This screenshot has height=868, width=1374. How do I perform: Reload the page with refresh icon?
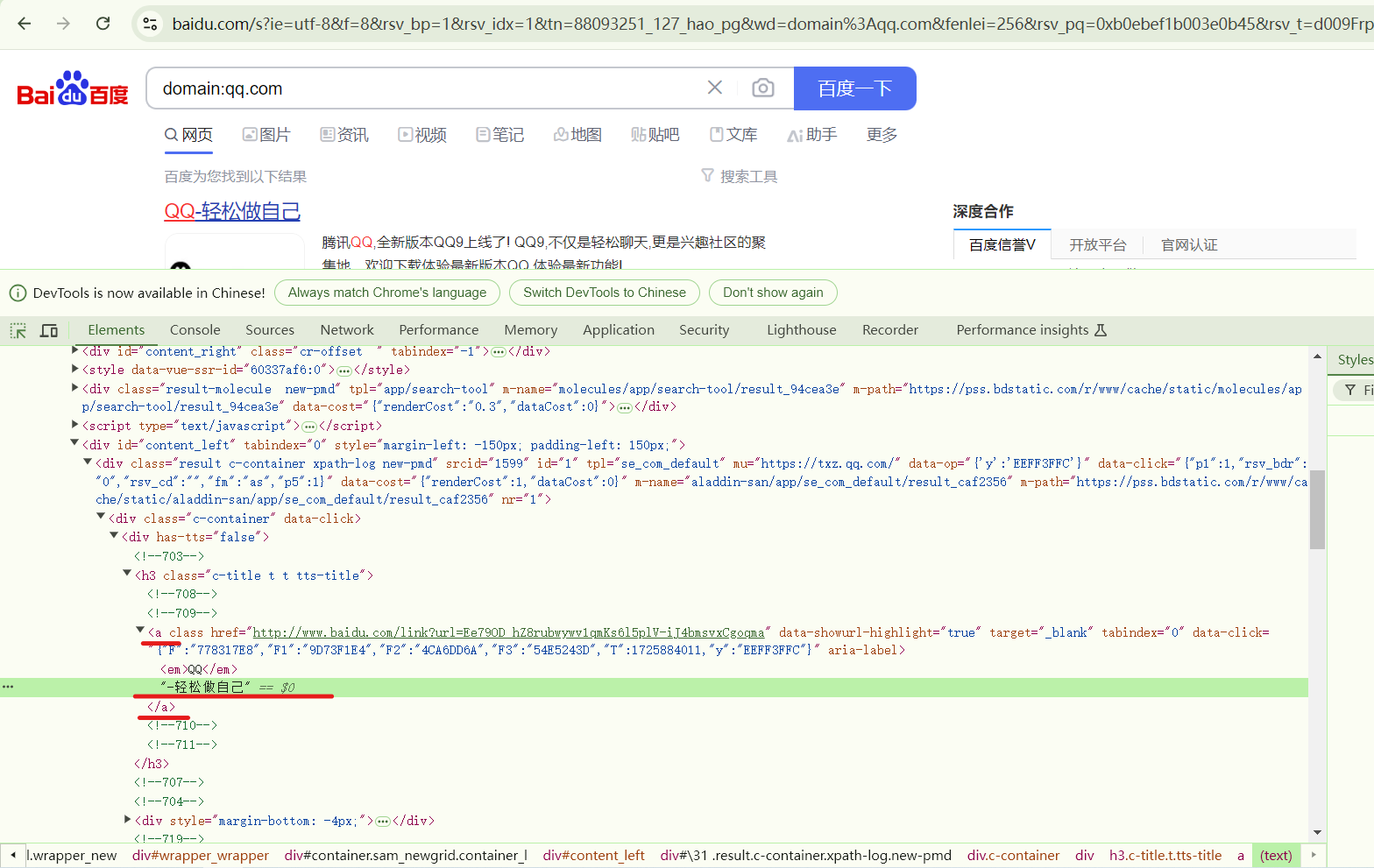pos(103,24)
